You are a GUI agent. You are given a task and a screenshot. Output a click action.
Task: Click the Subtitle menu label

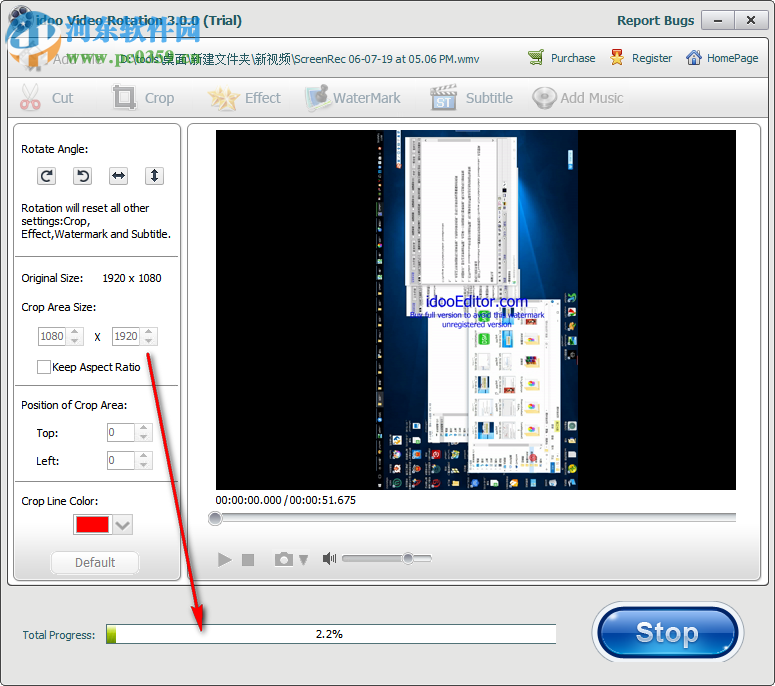pyautogui.click(x=489, y=98)
